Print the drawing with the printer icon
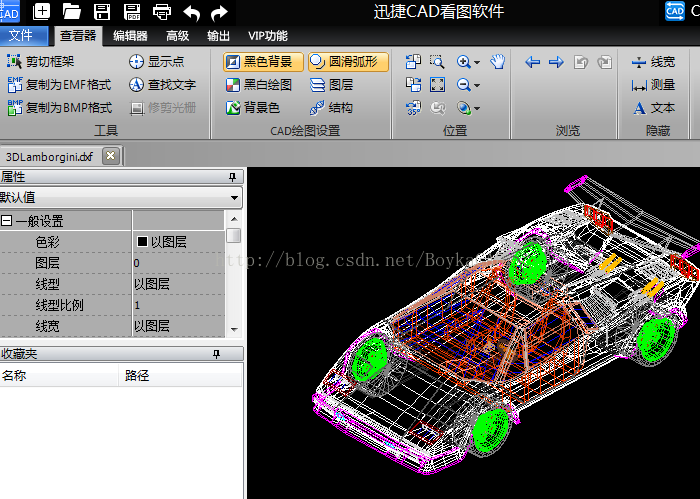Image resolution: width=700 pixels, height=499 pixels. point(162,11)
